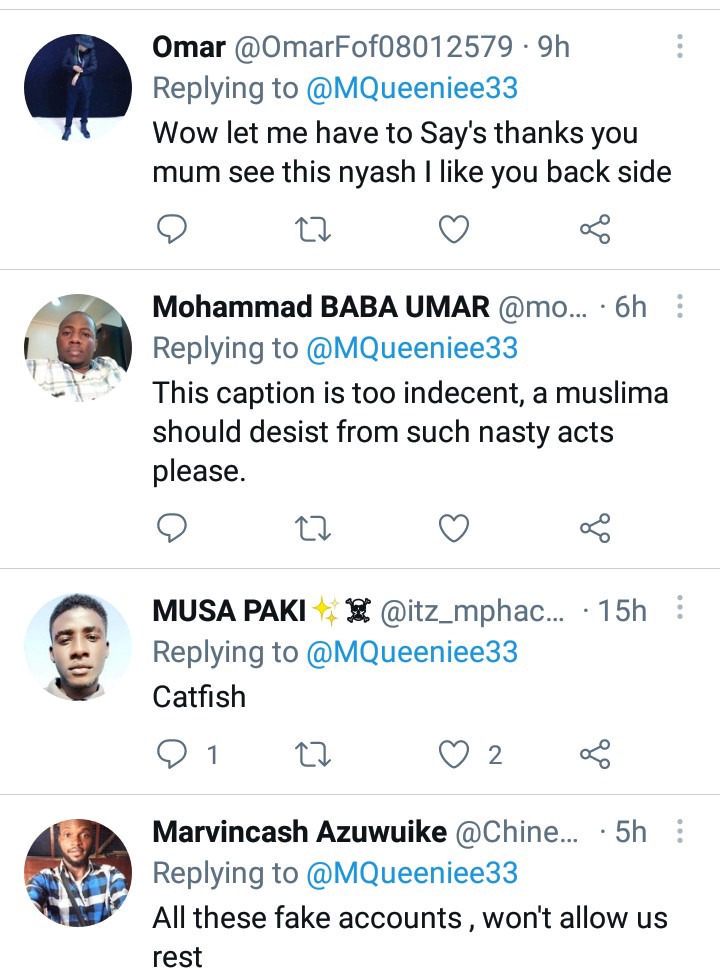Open more options on MUSA PAKI's tweet
This screenshot has width=720, height=978.
tap(679, 608)
